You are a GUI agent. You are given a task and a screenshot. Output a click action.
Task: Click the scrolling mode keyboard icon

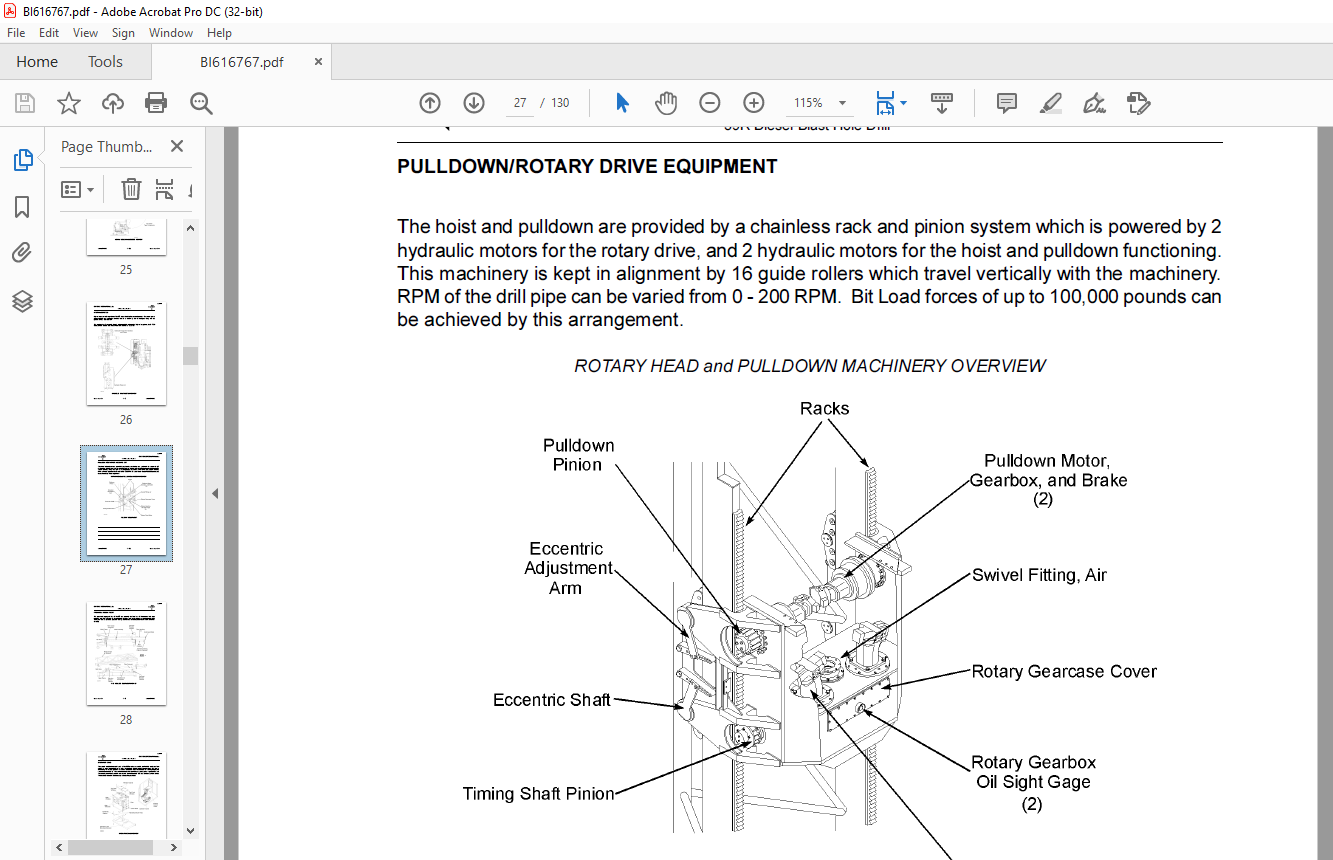tap(941, 103)
